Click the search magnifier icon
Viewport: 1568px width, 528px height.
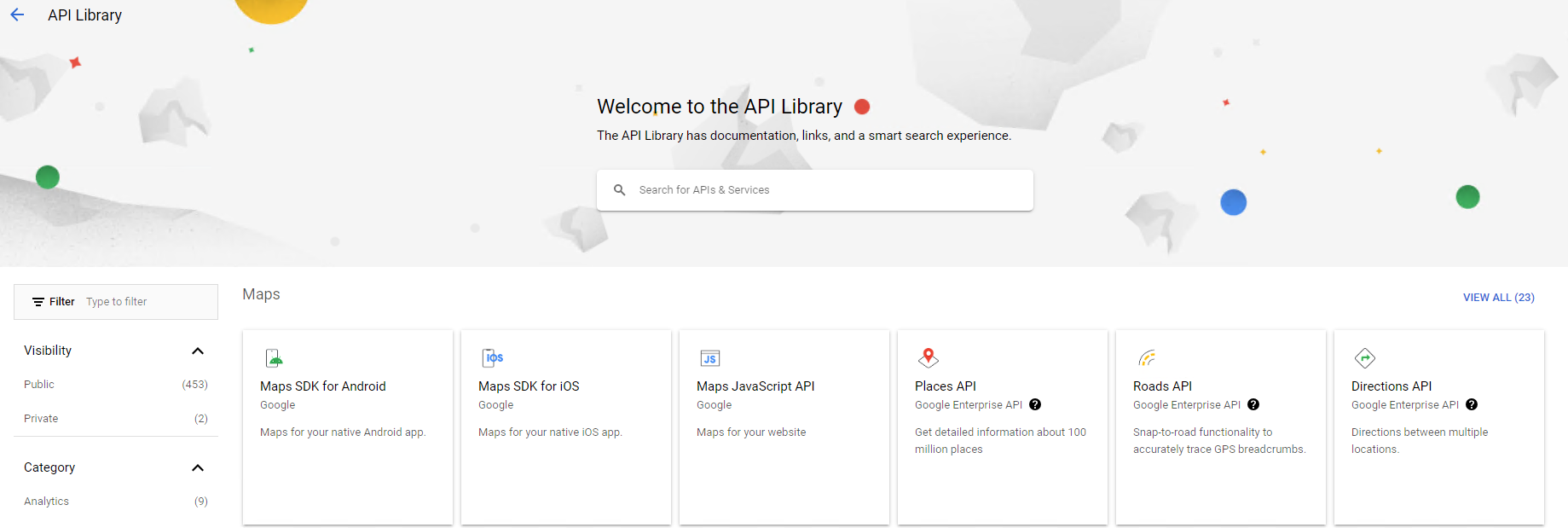pos(620,190)
